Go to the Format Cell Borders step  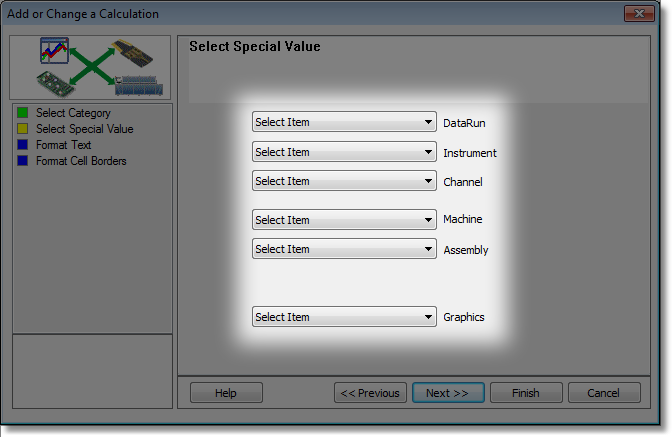tap(81, 161)
